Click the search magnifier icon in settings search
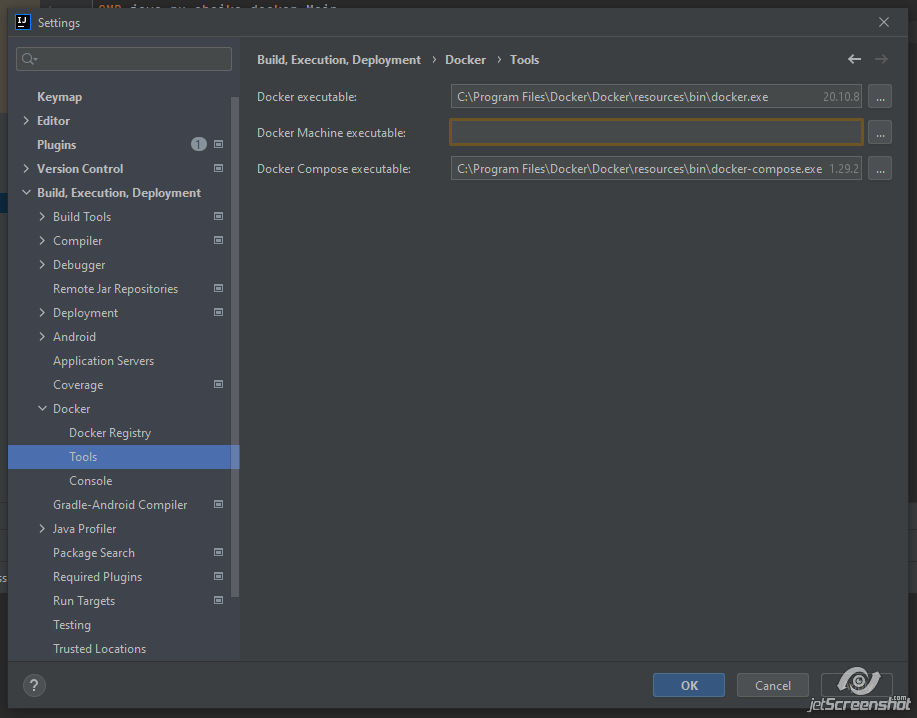 [29, 59]
